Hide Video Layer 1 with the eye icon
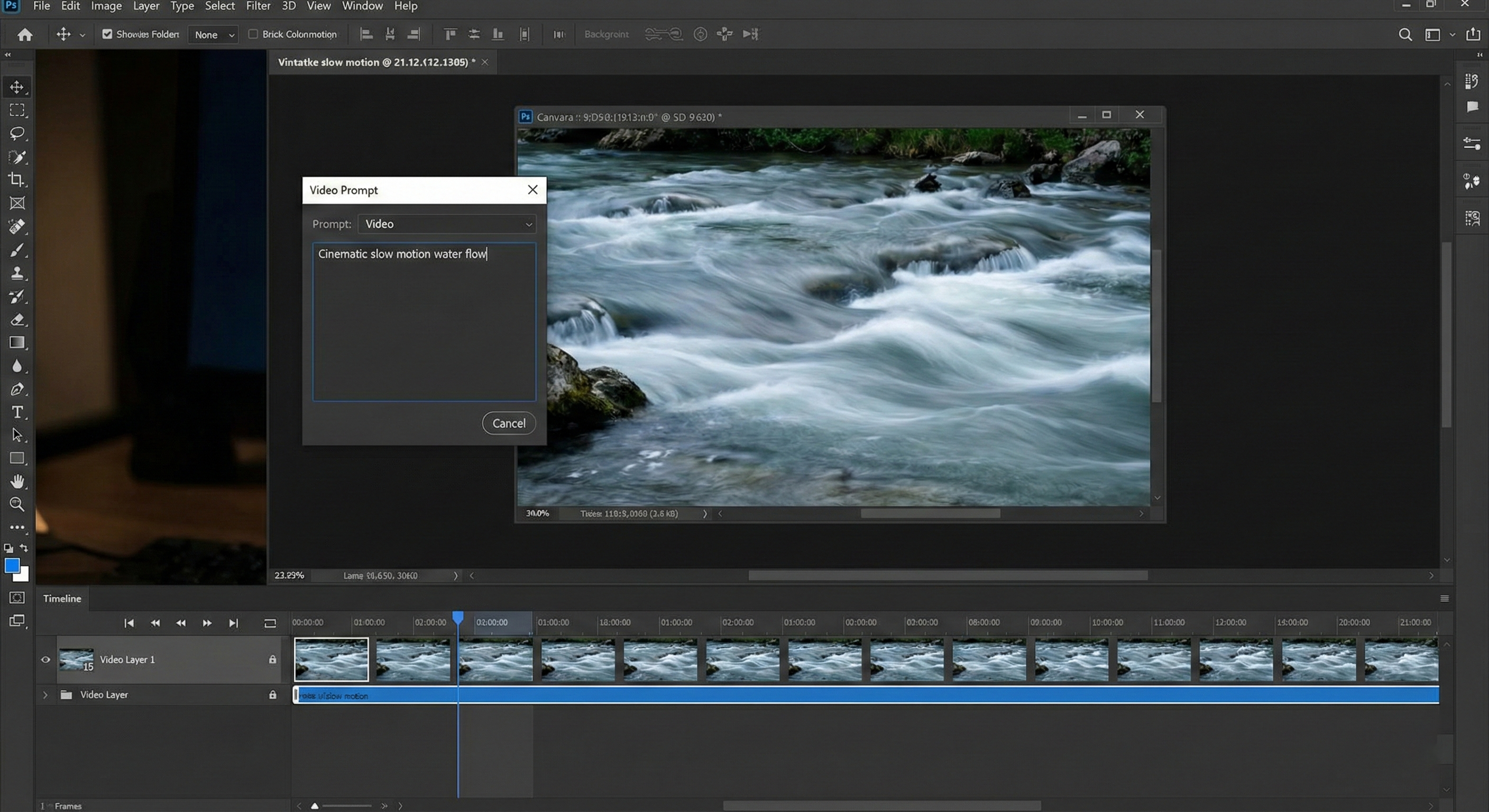 point(45,659)
